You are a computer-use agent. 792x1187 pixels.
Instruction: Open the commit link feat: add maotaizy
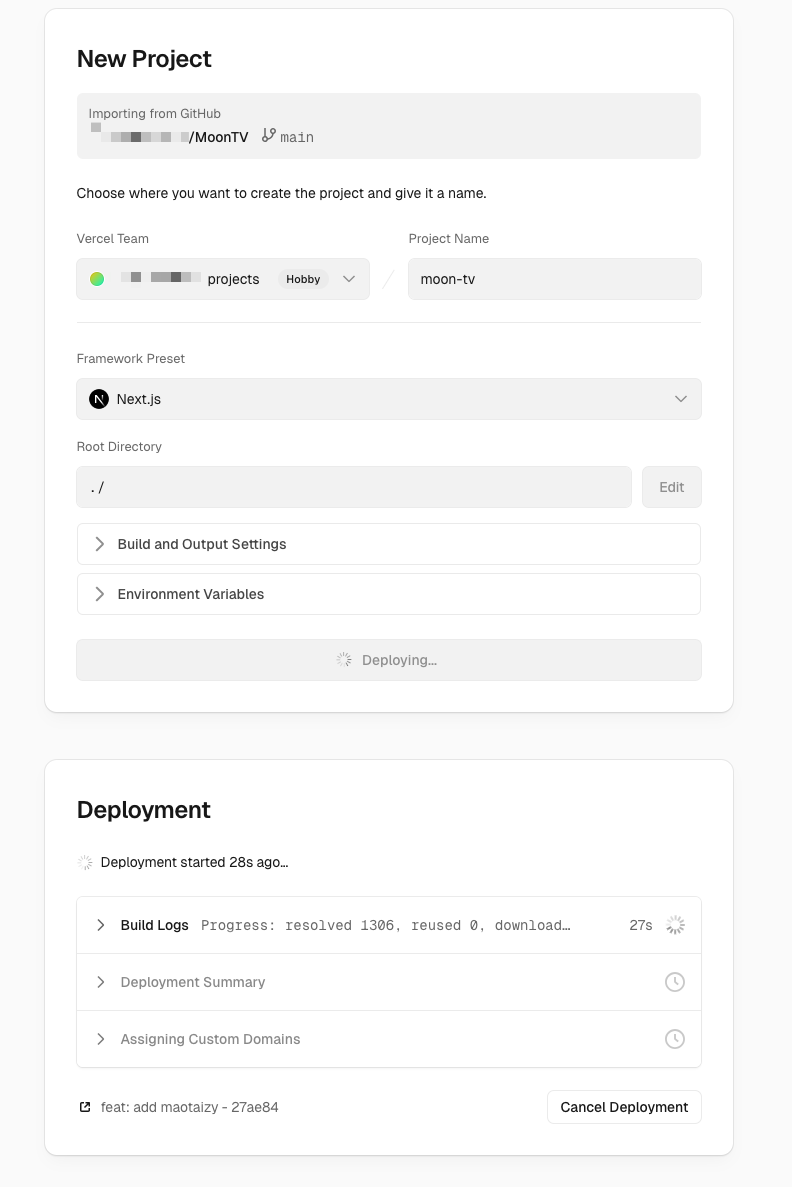(189, 1107)
